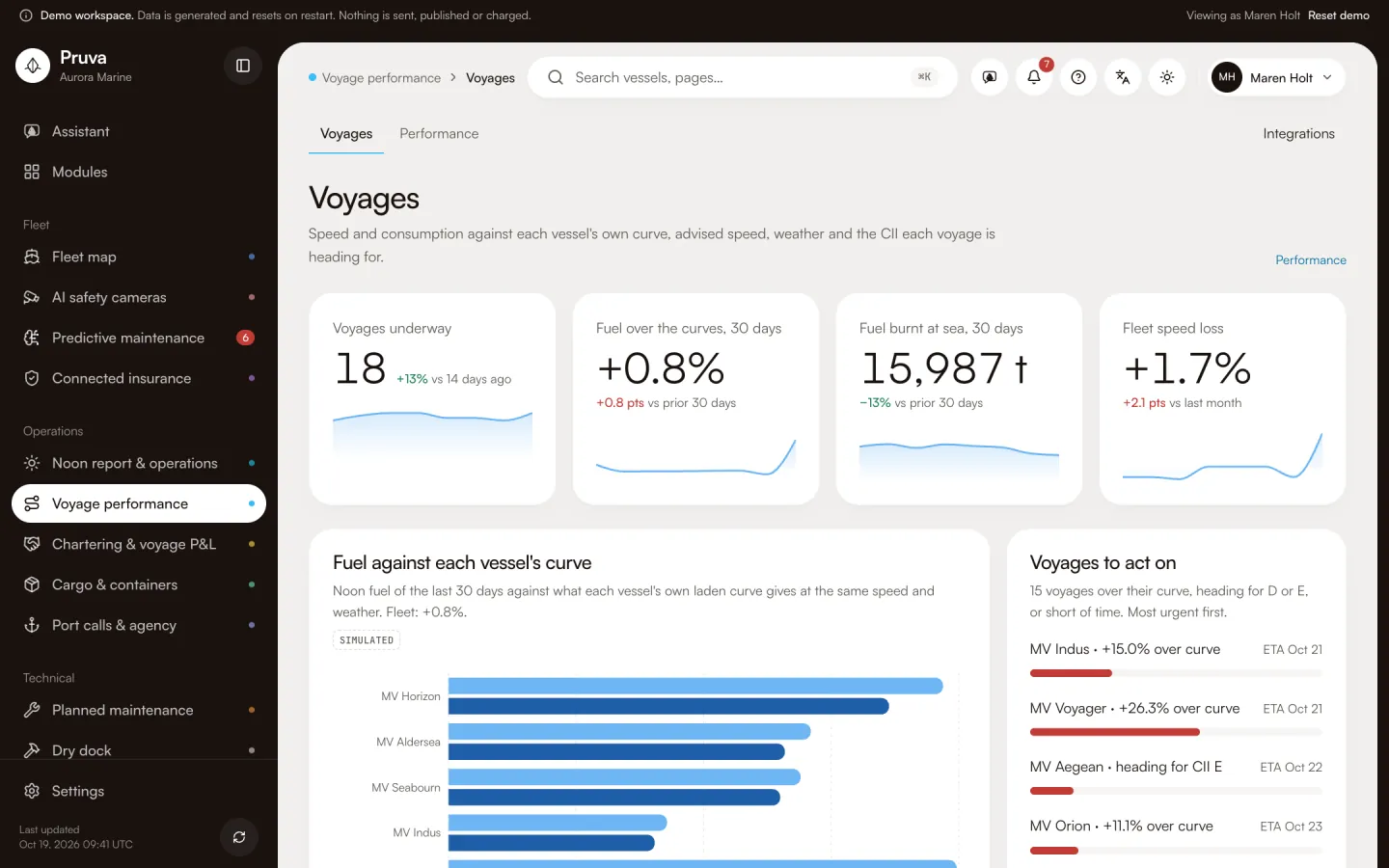Click the search magnifier icon

click(x=556, y=77)
